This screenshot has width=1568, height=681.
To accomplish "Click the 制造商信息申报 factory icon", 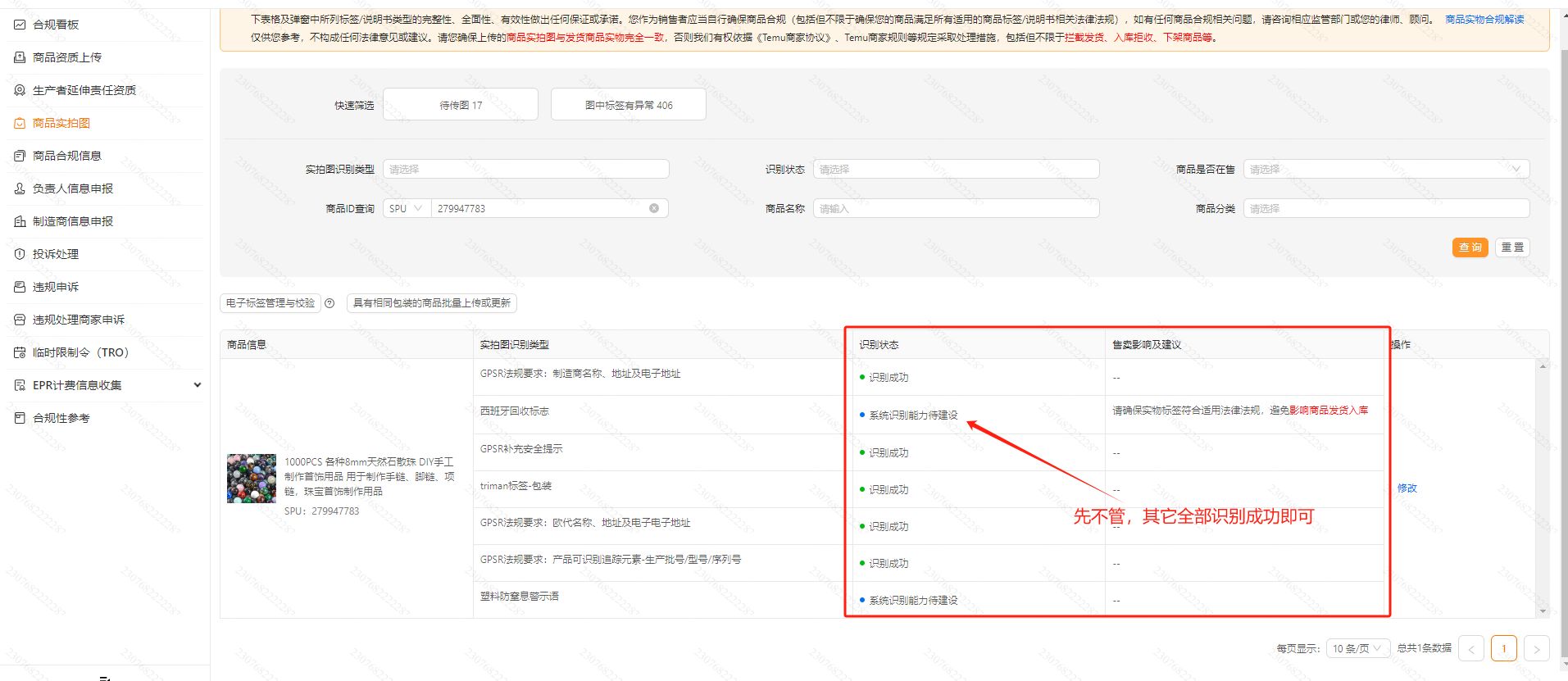I will [x=20, y=221].
